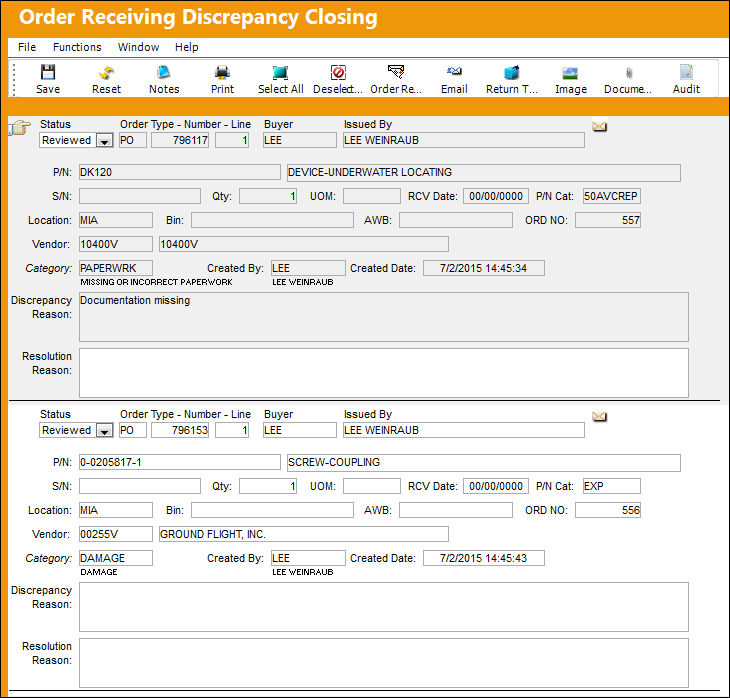Click ORD NO field 557
Screen dimensions: 730x698
coord(608,220)
